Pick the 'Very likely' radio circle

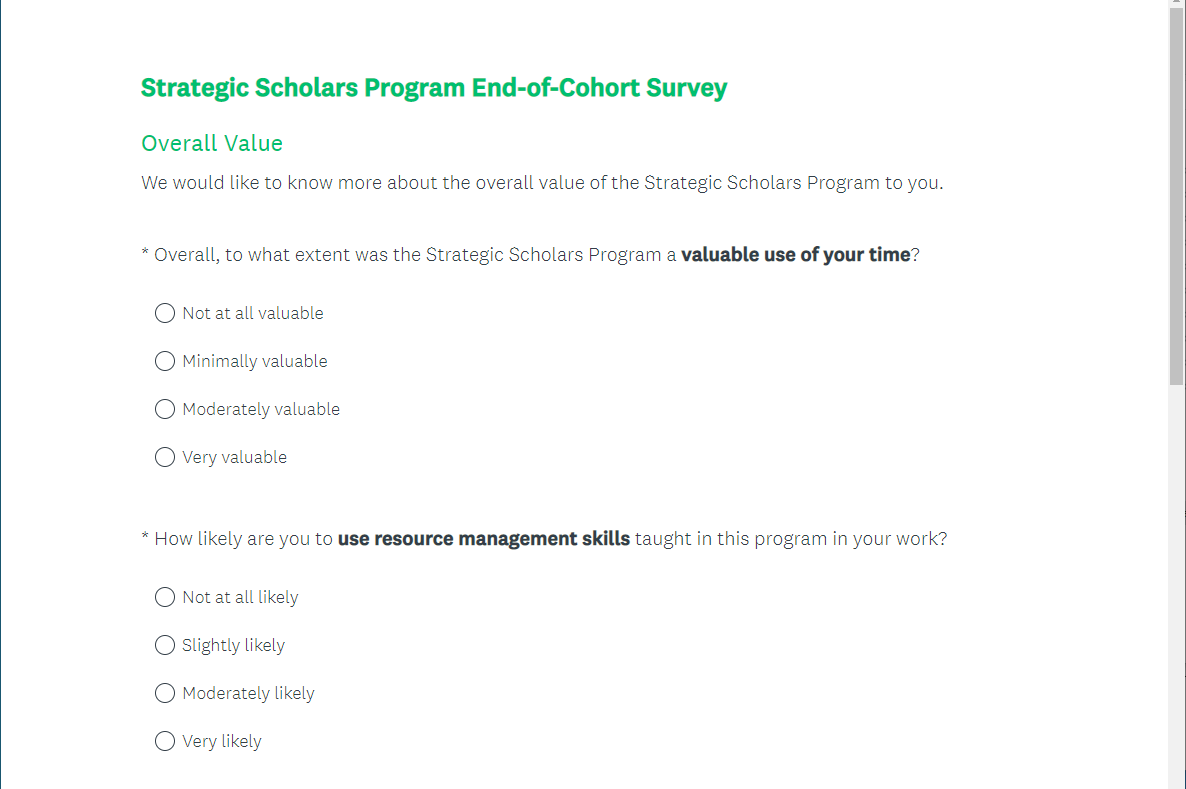165,741
